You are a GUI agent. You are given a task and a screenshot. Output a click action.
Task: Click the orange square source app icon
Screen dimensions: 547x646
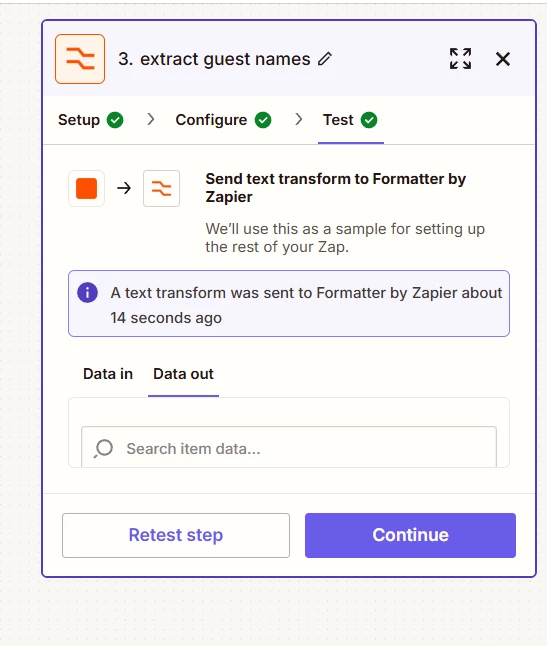click(86, 189)
